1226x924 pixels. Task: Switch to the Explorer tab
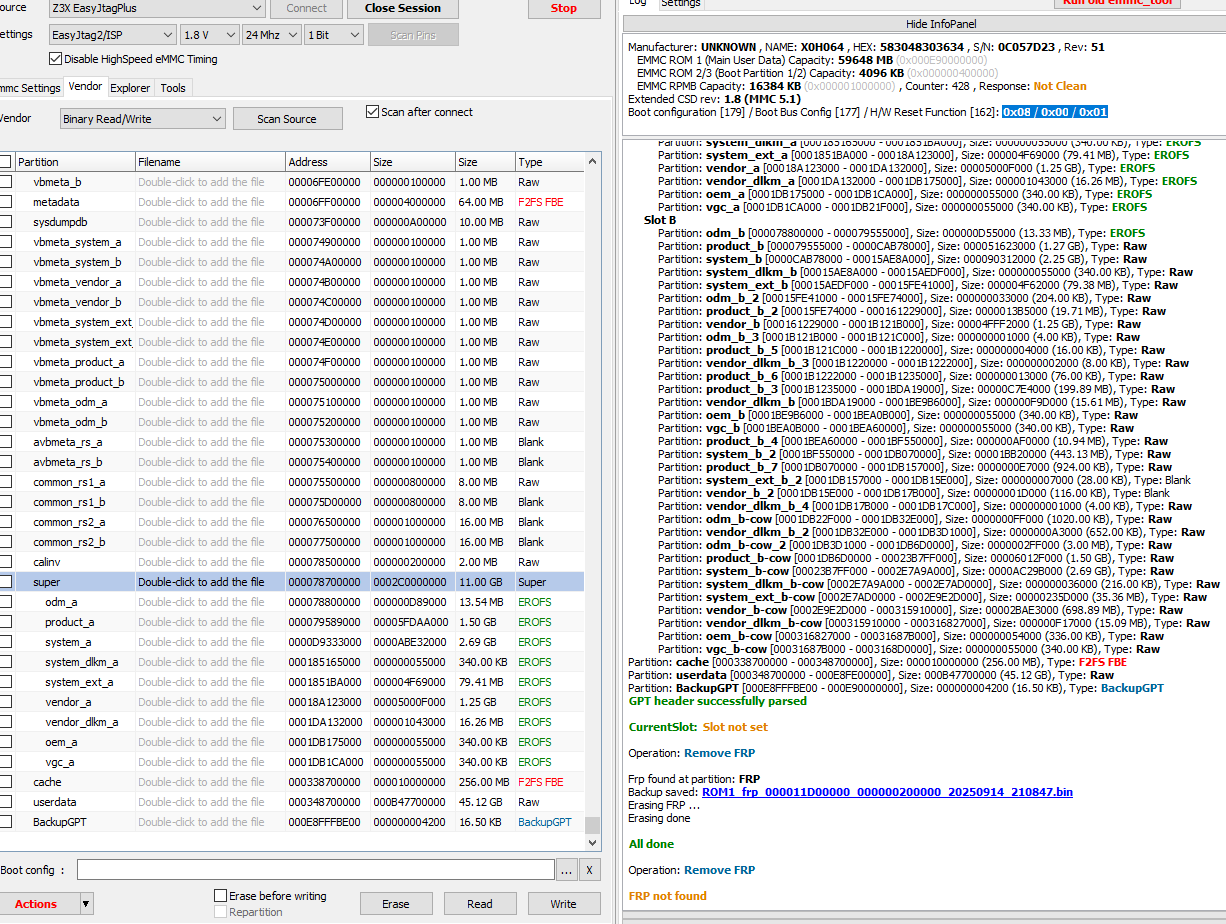(x=130, y=88)
